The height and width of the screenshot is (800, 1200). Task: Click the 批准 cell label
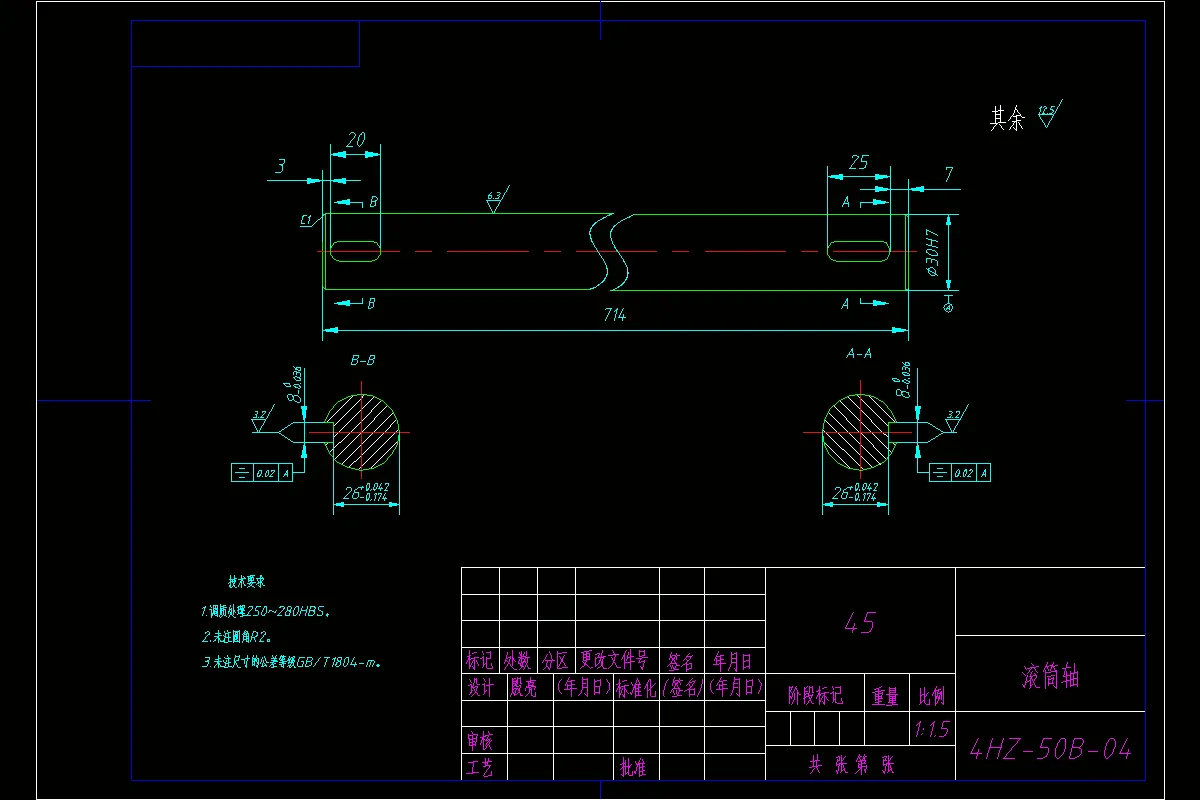633,768
